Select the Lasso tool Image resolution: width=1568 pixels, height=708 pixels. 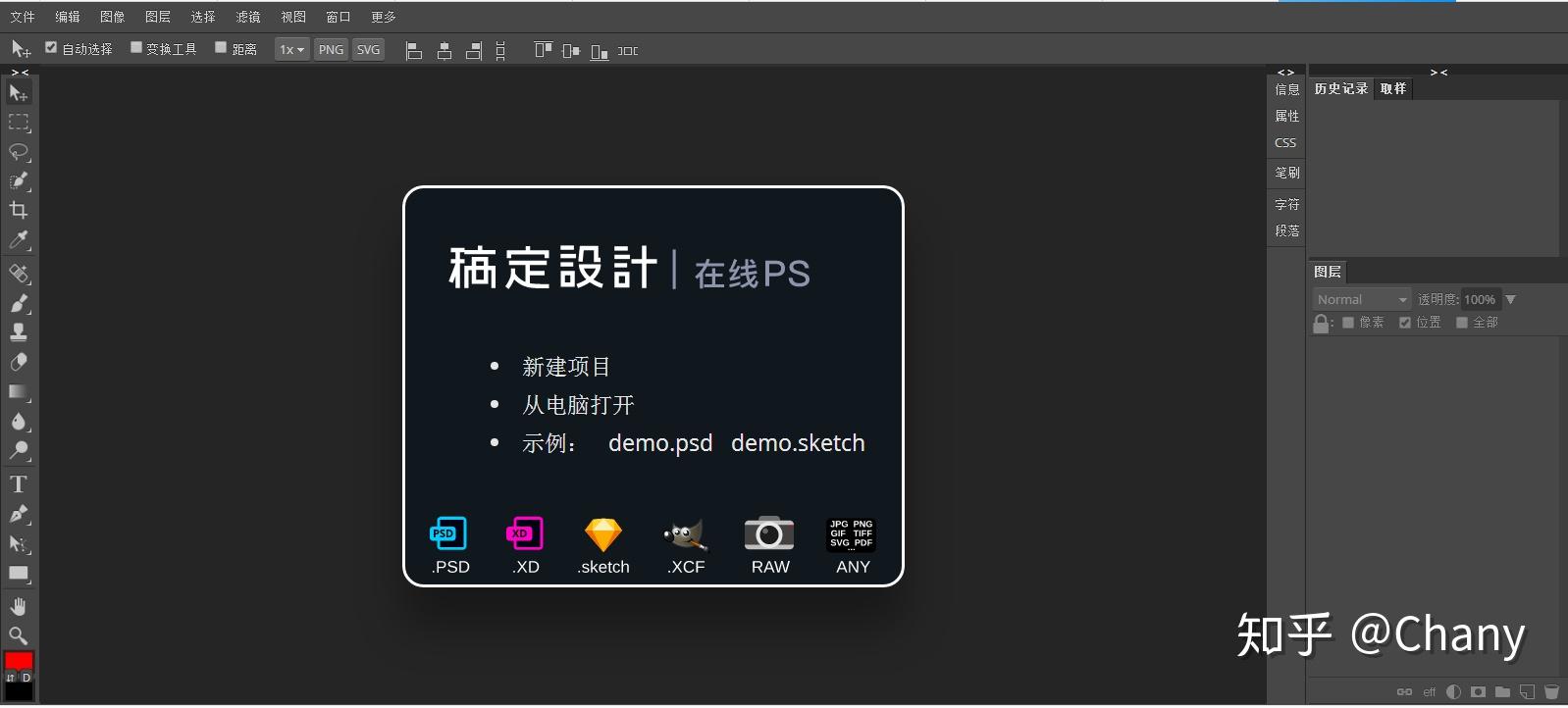19,152
